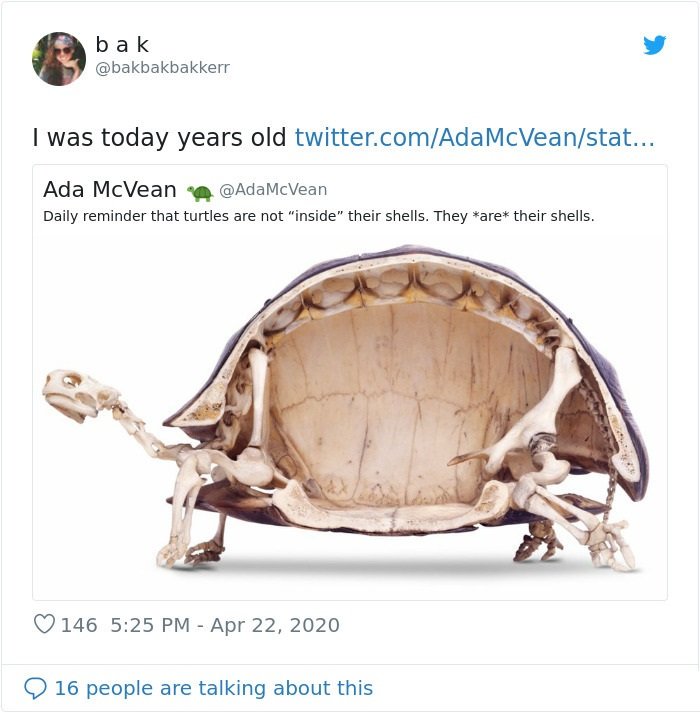This screenshot has width=700, height=713.
Task: Click the Twitter bird logo
Action: point(655,45)
